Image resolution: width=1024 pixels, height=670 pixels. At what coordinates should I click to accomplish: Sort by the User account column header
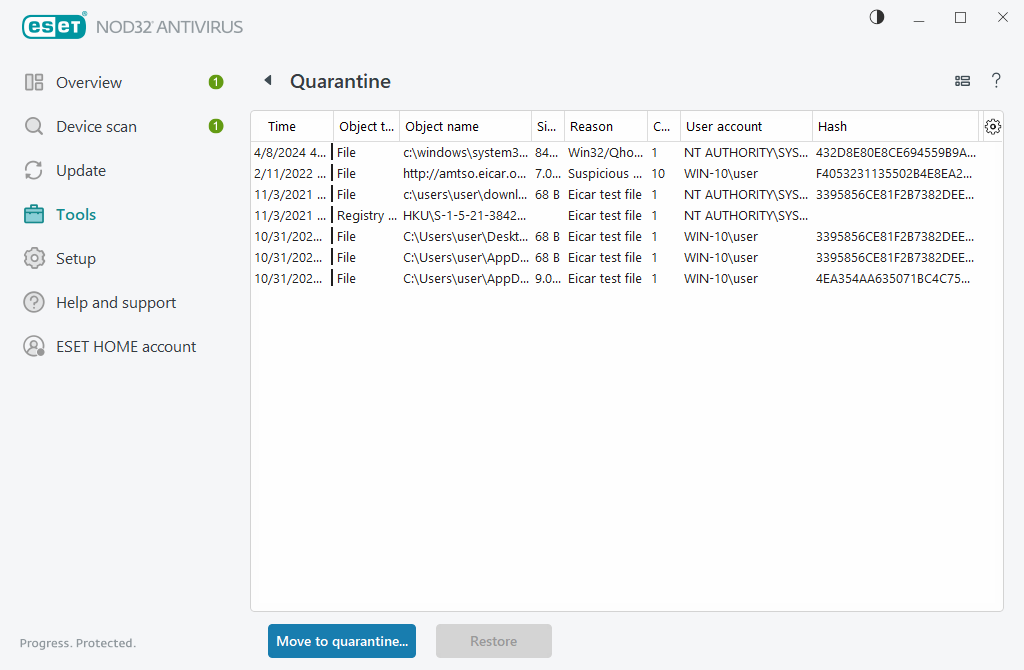746,127
